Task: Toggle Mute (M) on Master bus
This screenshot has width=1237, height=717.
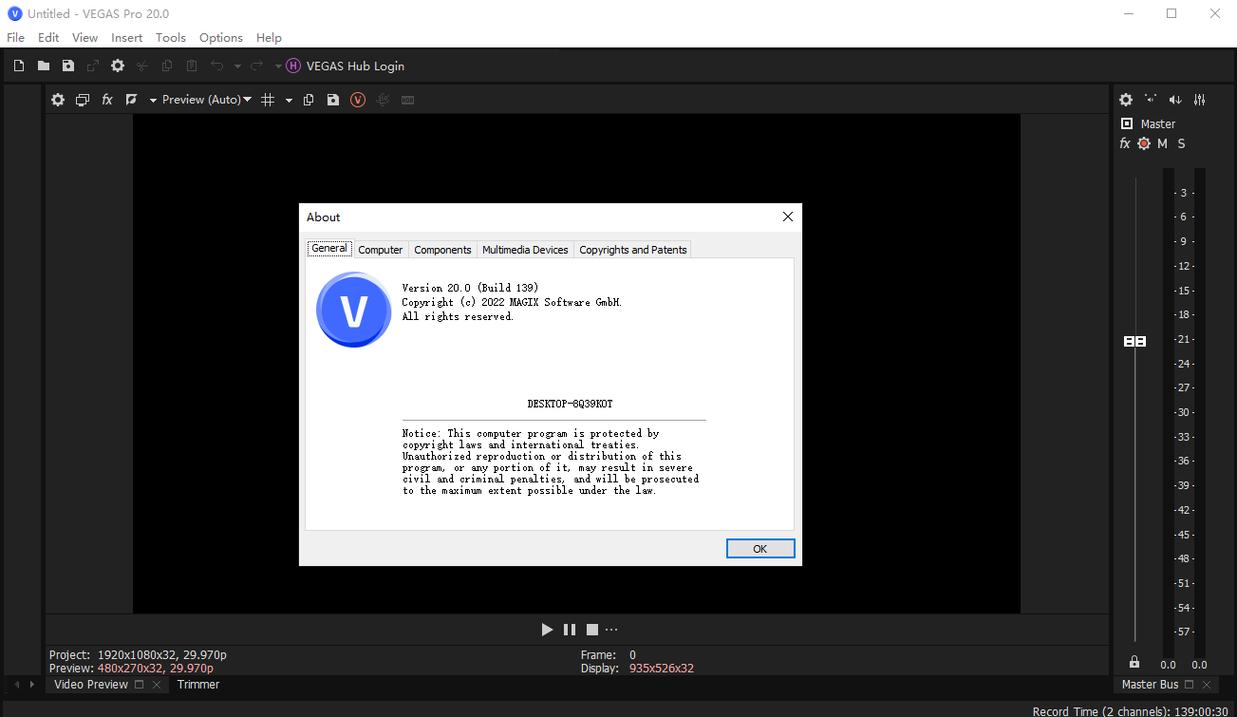Action: coord(1162,144)
